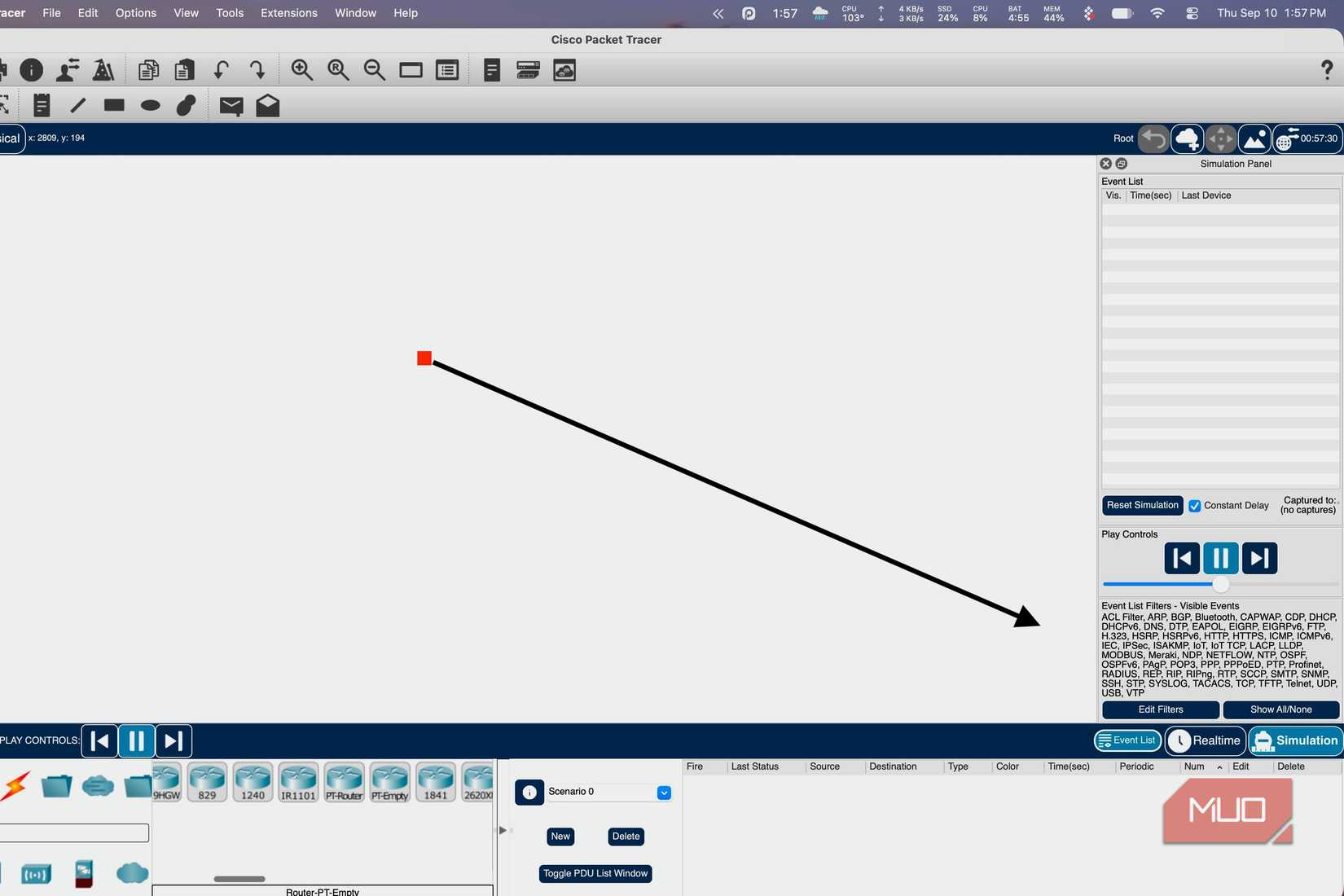Select the Draw Ellipse tool
This screenshot has height=896, width=1344.
(151, 105)
